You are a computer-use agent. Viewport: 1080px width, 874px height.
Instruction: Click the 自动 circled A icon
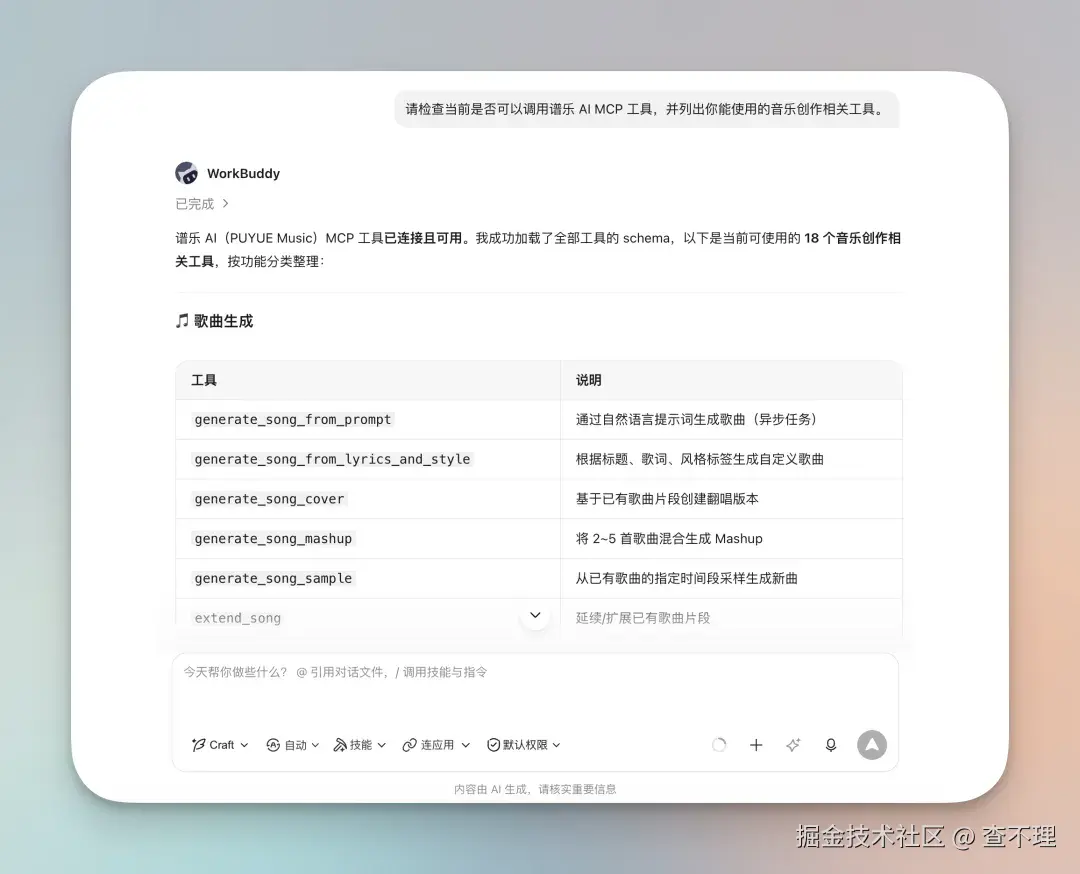click(273, 745)
